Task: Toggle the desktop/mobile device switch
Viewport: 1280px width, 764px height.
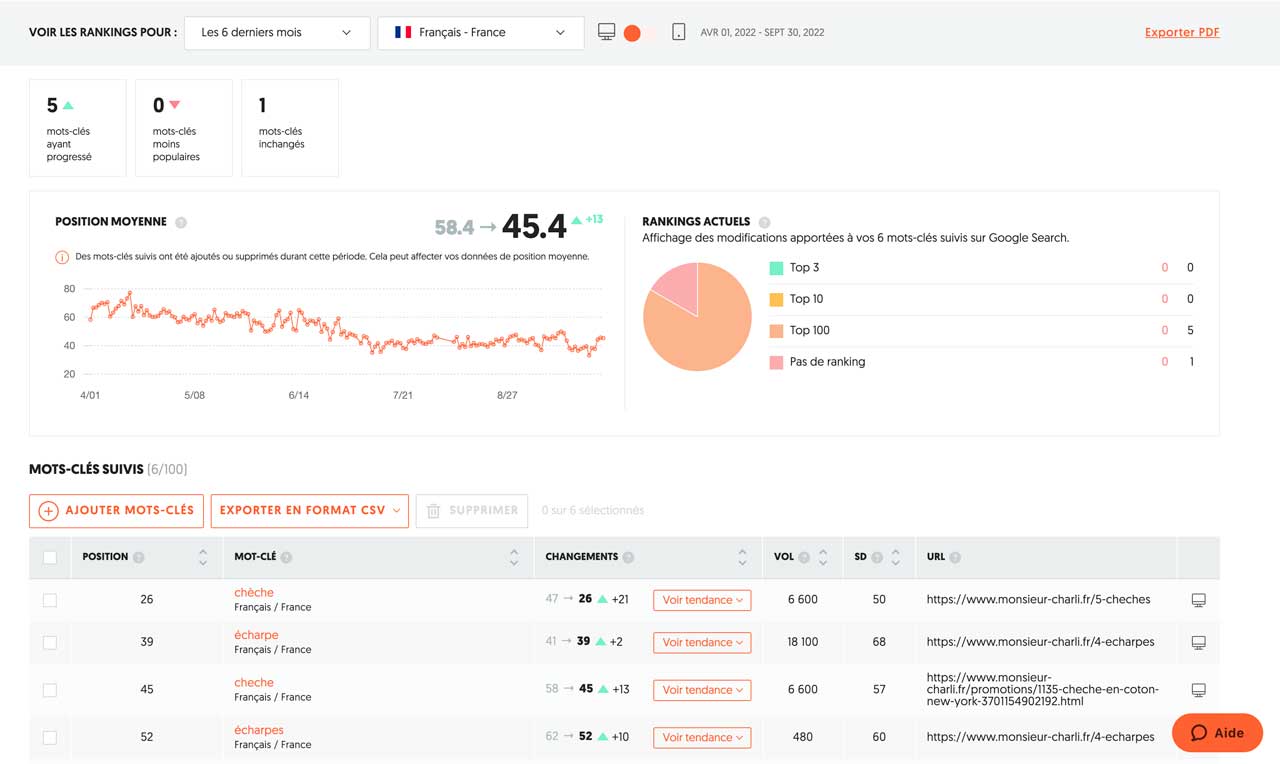Action: click(640, 33)
